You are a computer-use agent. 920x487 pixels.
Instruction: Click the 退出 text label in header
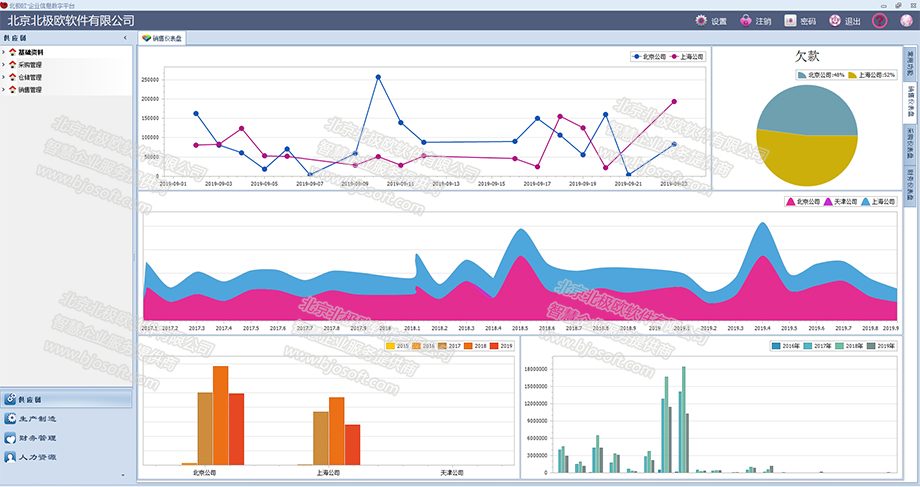pyautogui.click(x=853, y=21)
